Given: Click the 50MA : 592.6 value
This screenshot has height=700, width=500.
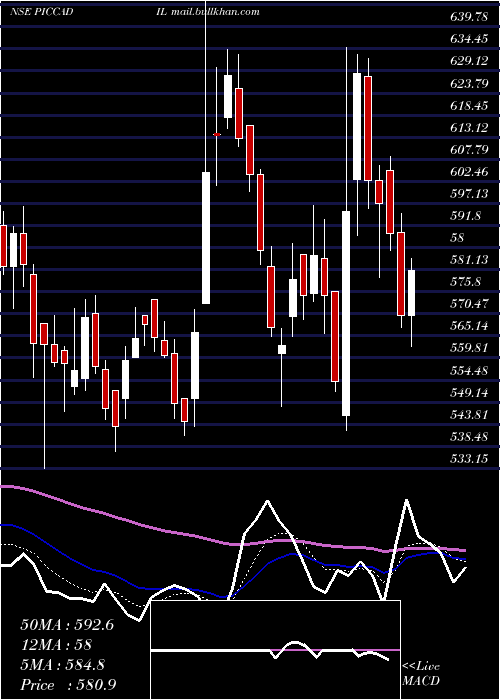Looking at the screenshot, I should tap(67, 625).
